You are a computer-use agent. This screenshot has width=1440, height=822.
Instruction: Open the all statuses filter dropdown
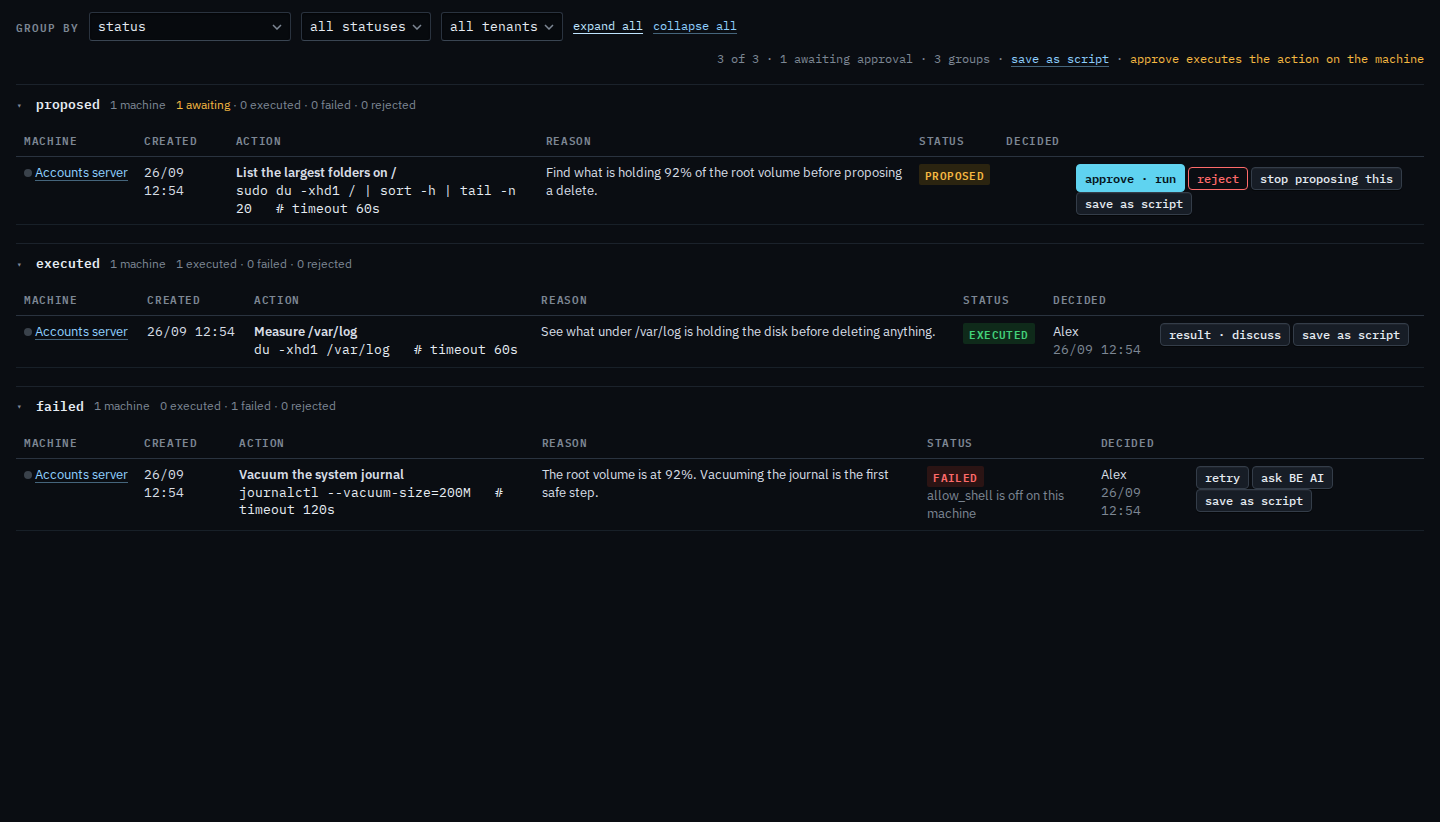click(366, 26)
